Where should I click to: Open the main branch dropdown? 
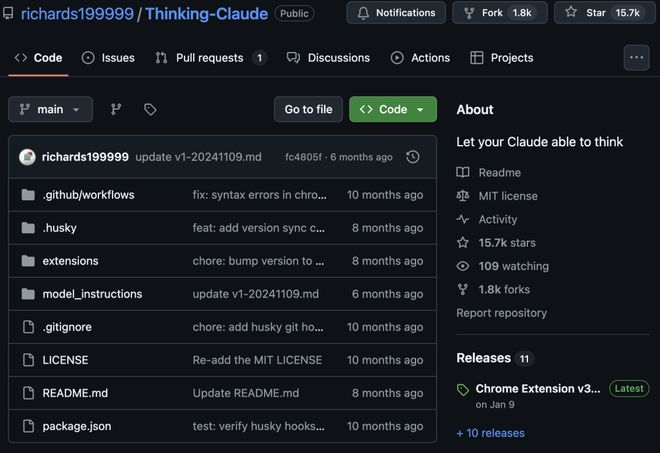click(51, 109)
